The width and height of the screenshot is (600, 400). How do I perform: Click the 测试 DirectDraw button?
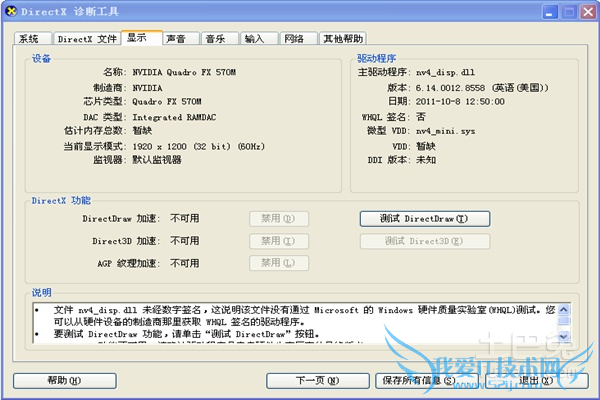[x=425, y=219]
